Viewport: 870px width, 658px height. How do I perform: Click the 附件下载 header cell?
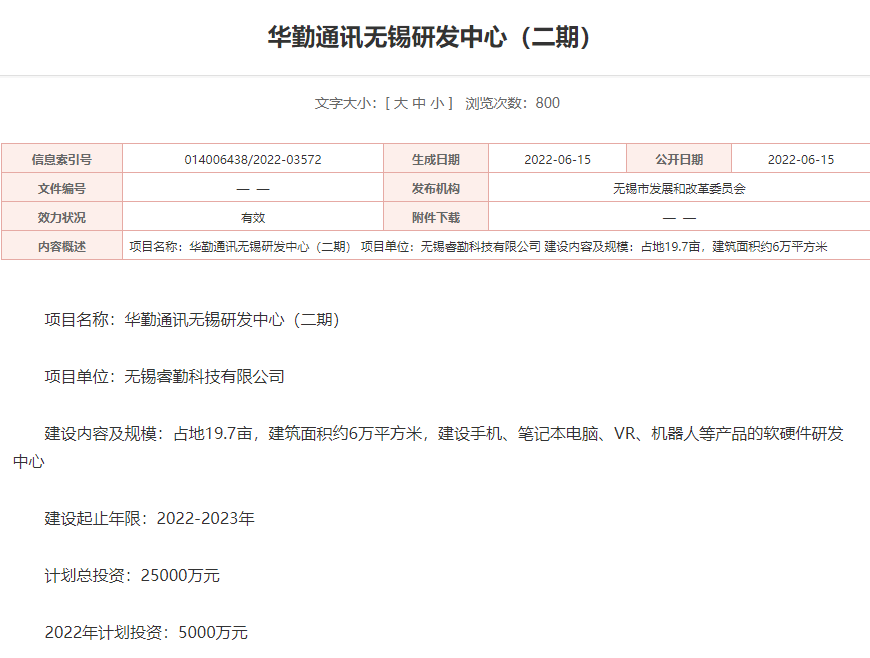pyautogui.click(x=436, y=217)
